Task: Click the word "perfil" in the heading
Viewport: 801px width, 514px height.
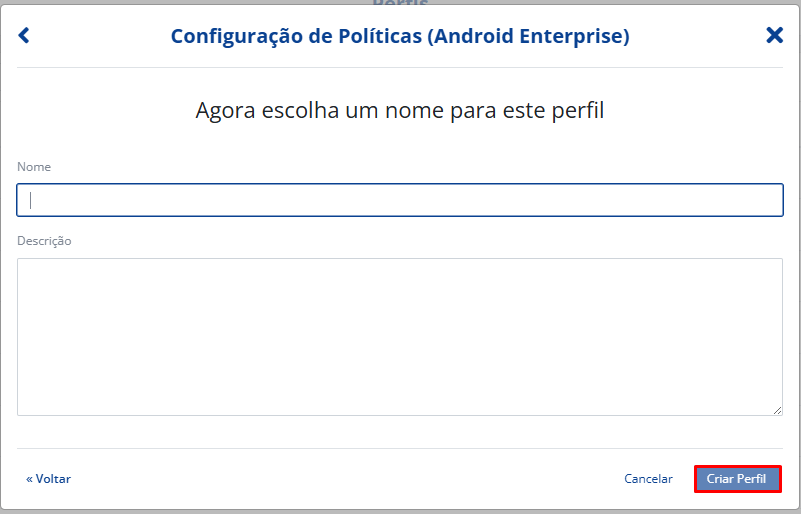Action: [x=578, y=110]
